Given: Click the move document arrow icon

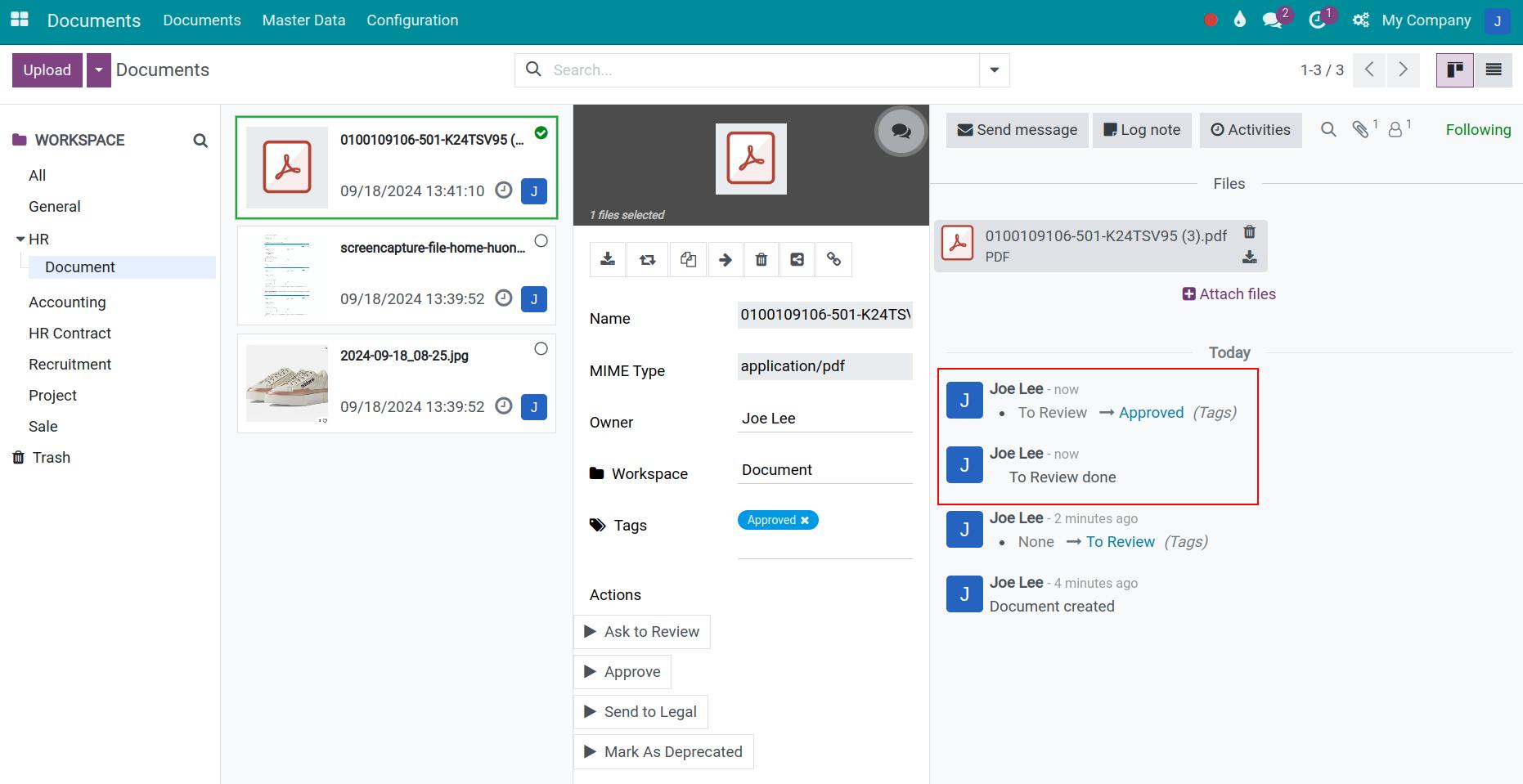Looking at the screenshot, I should (726, 260).
